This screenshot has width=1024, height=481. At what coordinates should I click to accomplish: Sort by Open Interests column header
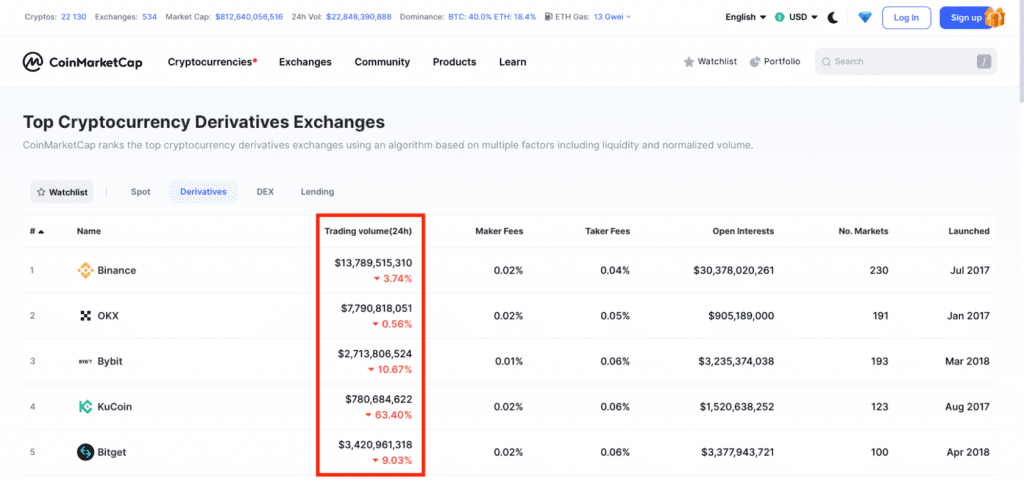click(x=743, y=231)
